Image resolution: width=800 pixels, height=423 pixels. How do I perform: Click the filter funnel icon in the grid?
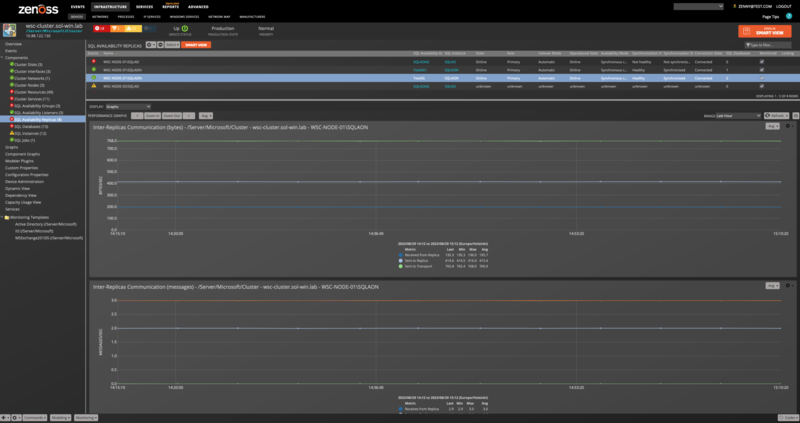[747, 45]
